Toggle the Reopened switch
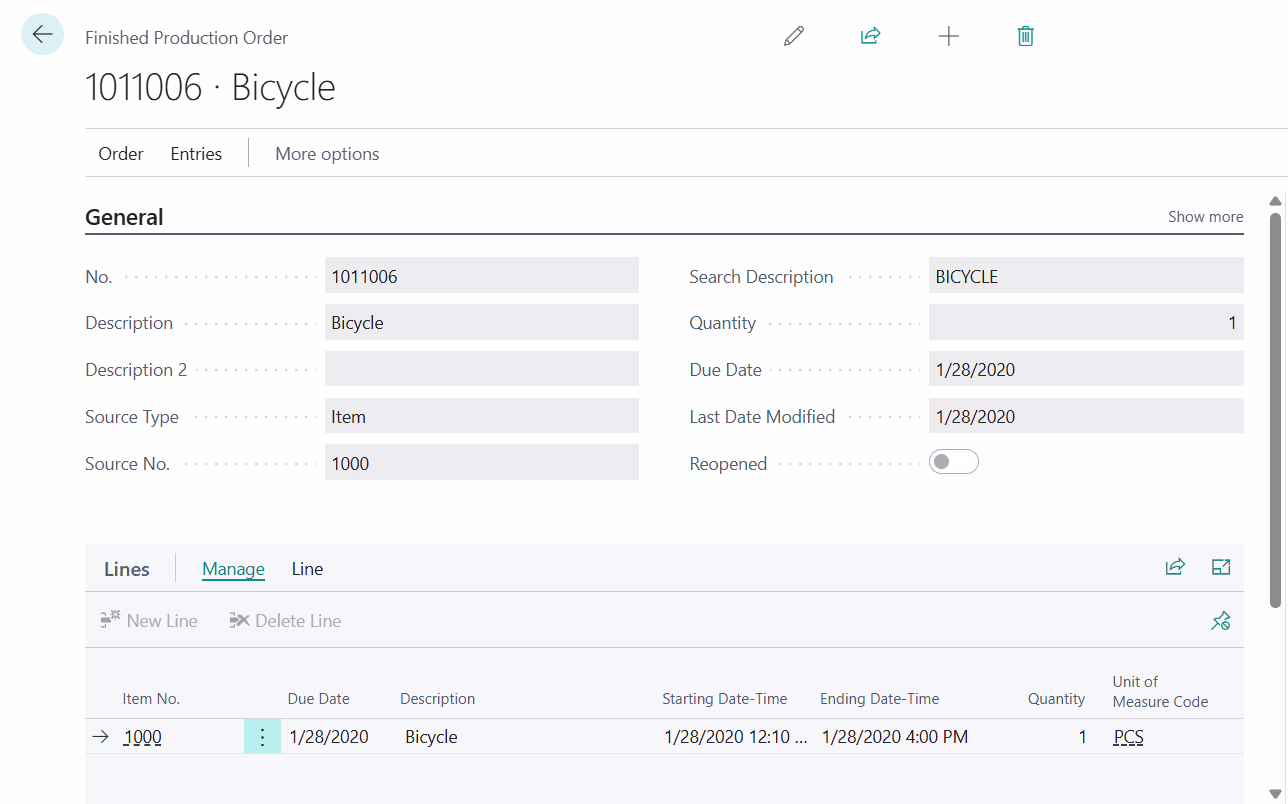The height and width of the screenshot is (804, 1288). coord(953,462)
